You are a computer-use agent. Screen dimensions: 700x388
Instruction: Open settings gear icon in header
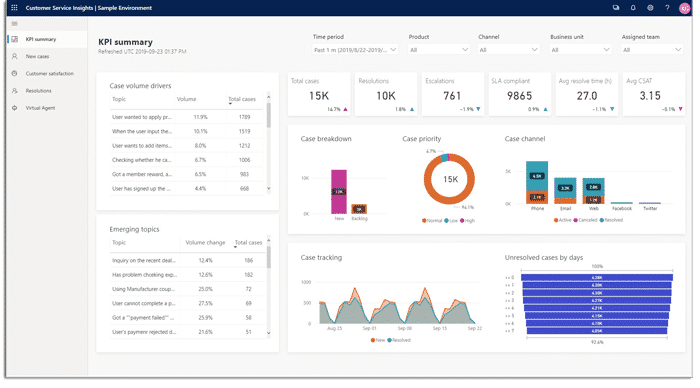pyautogui.click(x=650, y=8)
